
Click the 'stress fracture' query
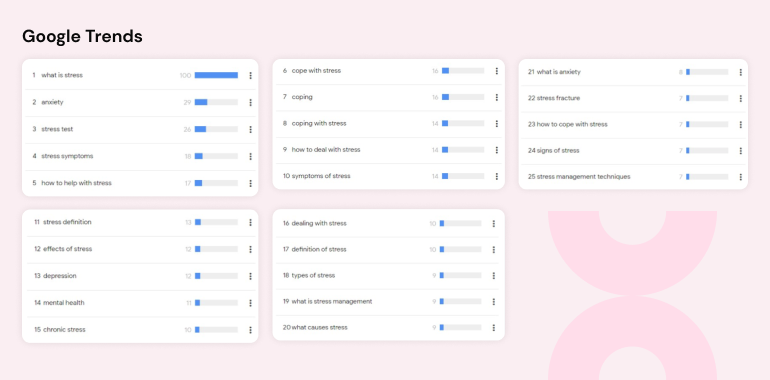click(x=558, y=98)
